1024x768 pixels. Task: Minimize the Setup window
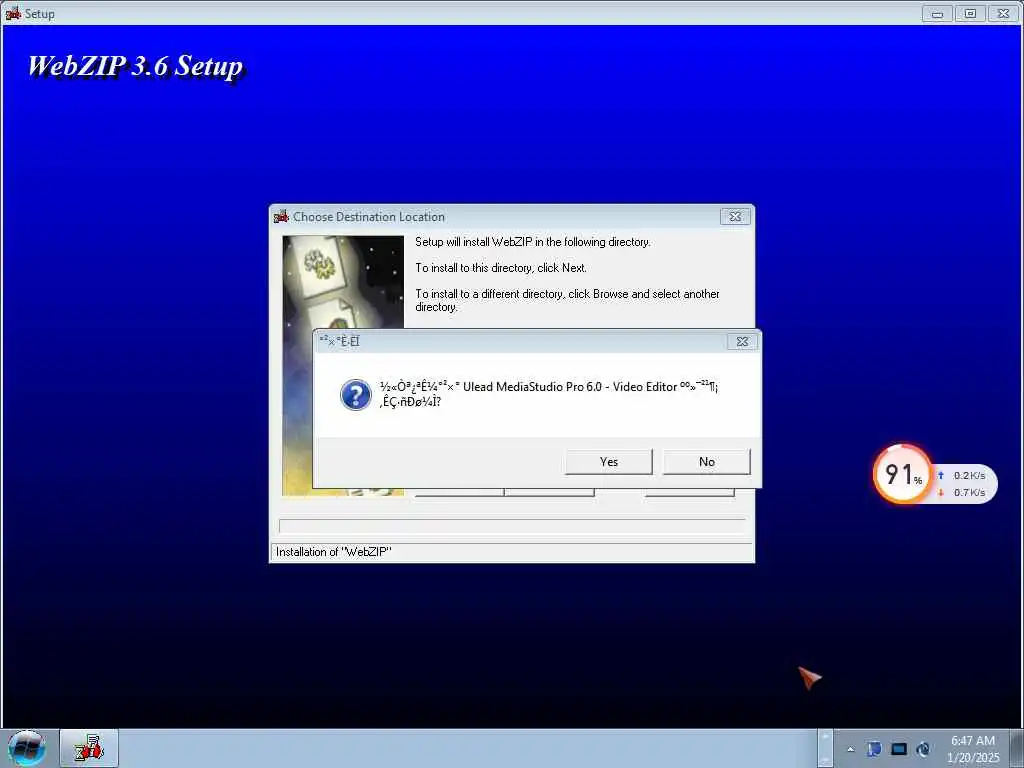tap(937, 14)
